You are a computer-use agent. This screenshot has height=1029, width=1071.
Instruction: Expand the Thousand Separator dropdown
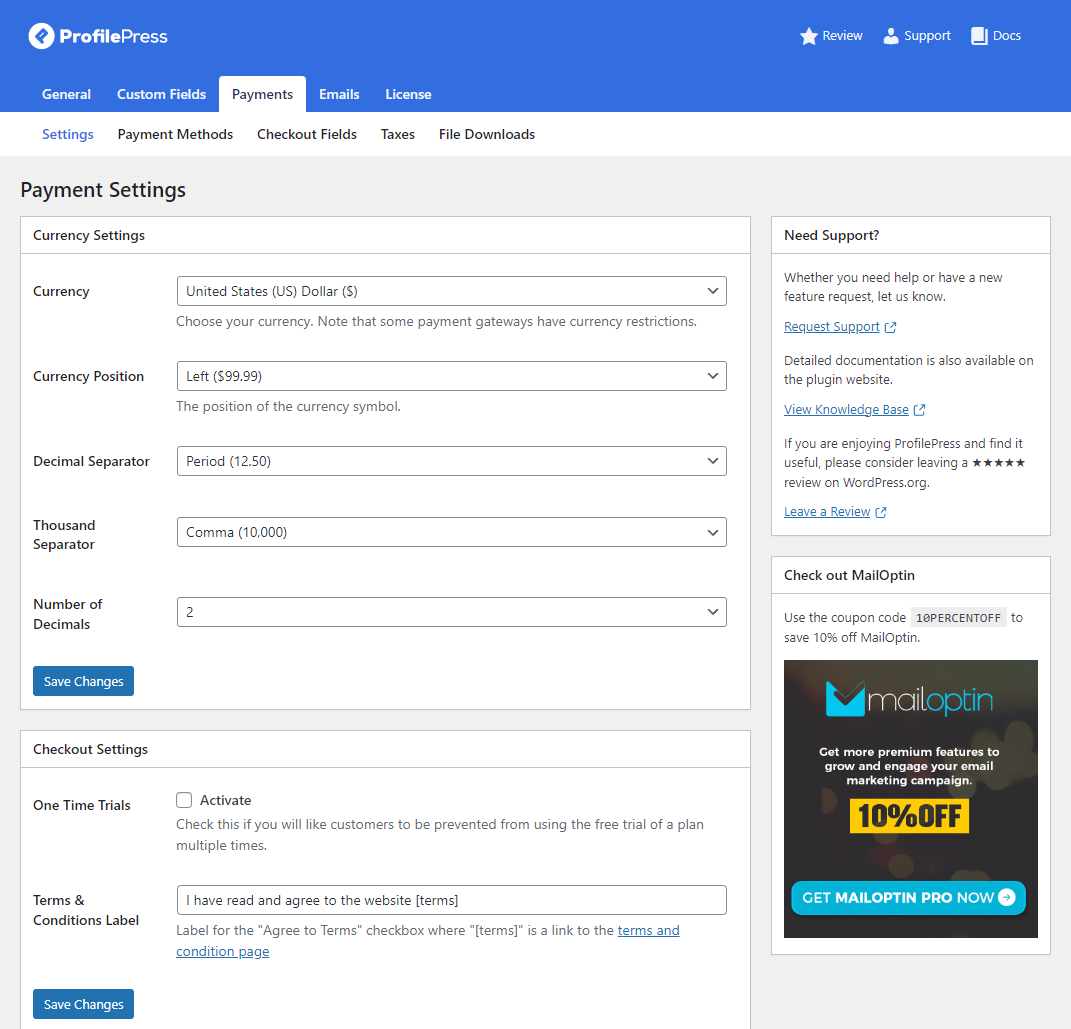point(451,532)
